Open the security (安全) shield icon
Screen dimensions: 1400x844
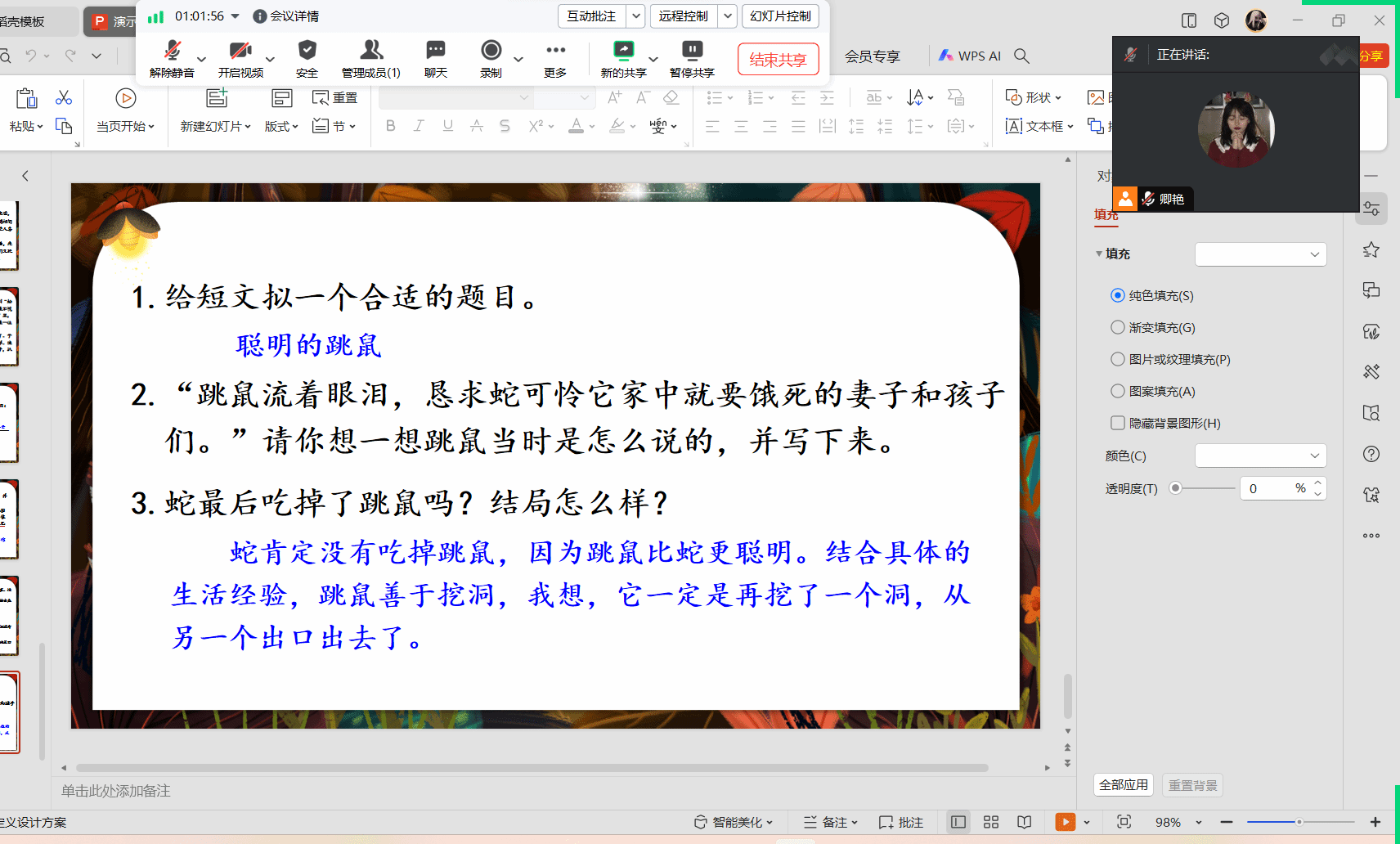coord(307,52)
